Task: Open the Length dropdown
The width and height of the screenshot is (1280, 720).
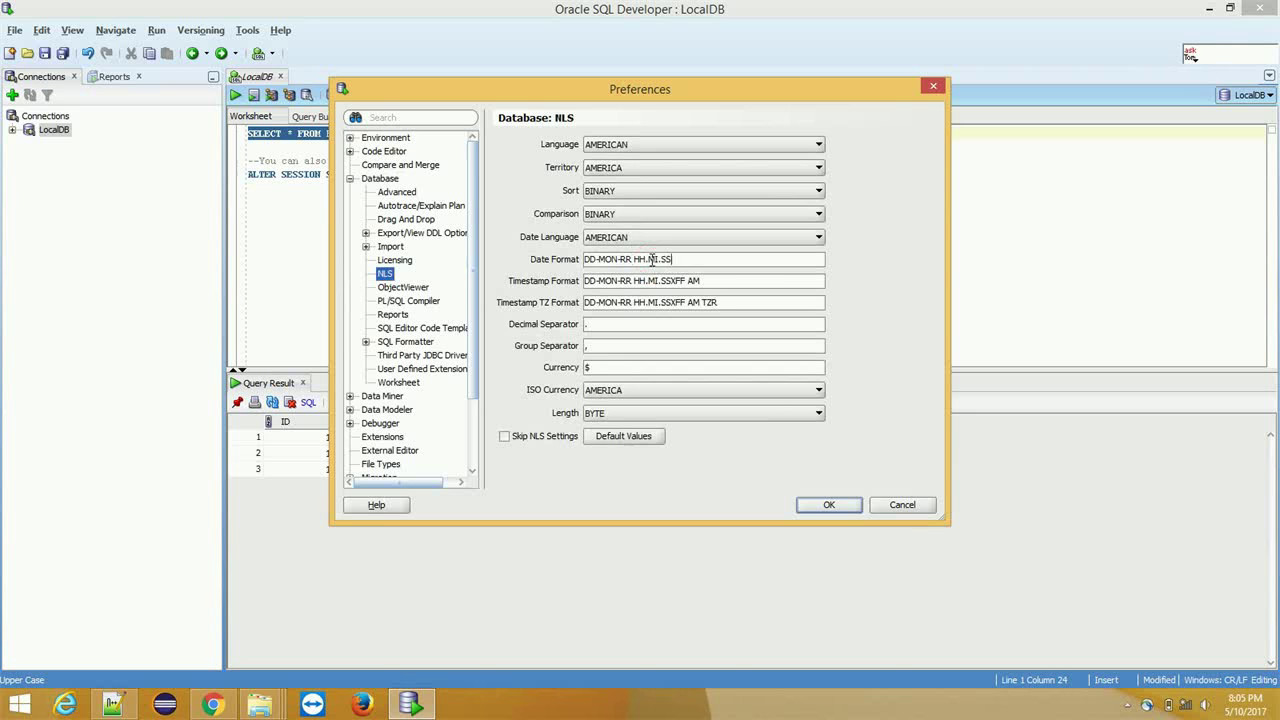Action: tap(819, 413)
